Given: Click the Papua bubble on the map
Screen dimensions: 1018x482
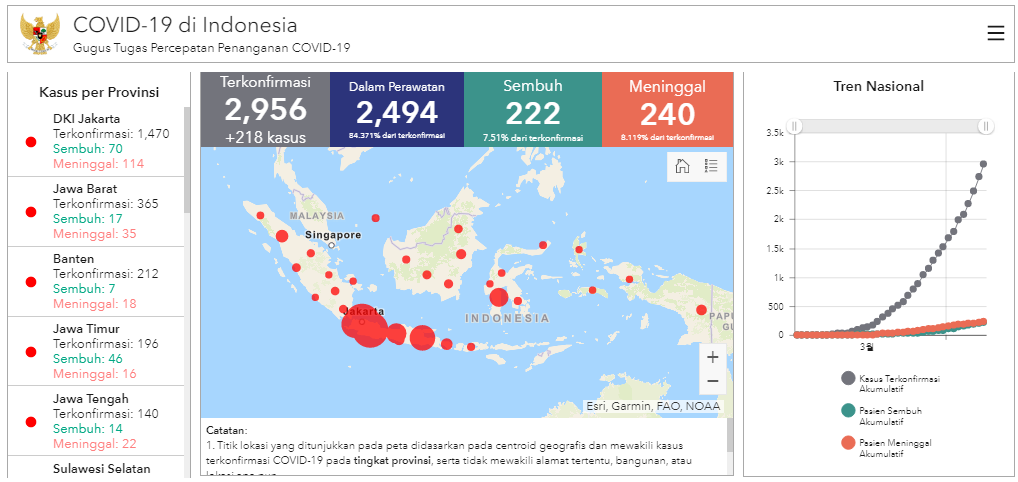Looking at the screenshot, I should [701, 310].
